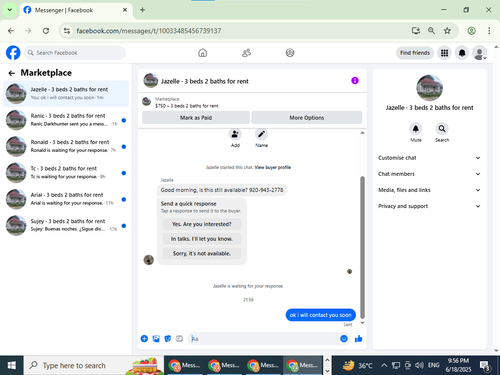Click 'ok i will contact you soon' message
This screenshot has width=500, height=375.
click(320, 315)
